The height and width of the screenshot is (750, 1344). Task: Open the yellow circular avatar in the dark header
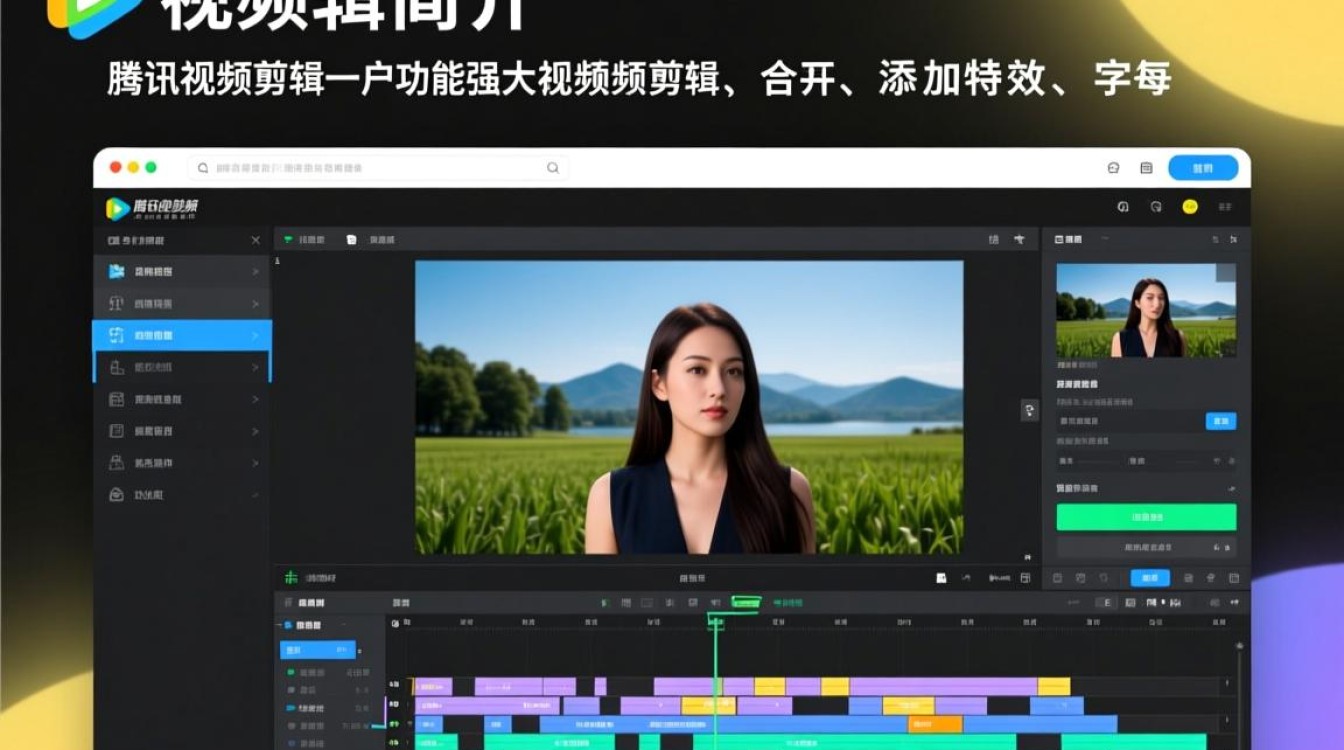[1189, 207]
